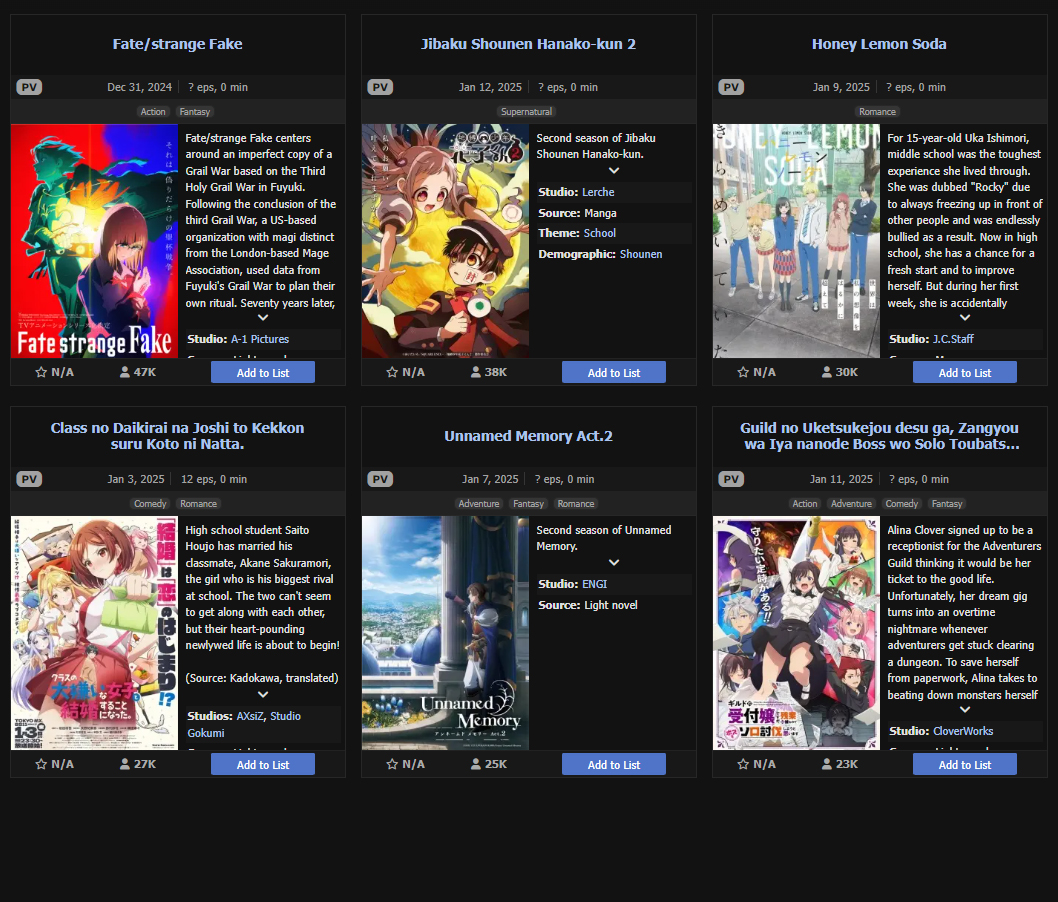Open the Honey Lemon Soda poster image
Image resolution: width=1058 pixels, height=902 pixels.
coord(796,241)
